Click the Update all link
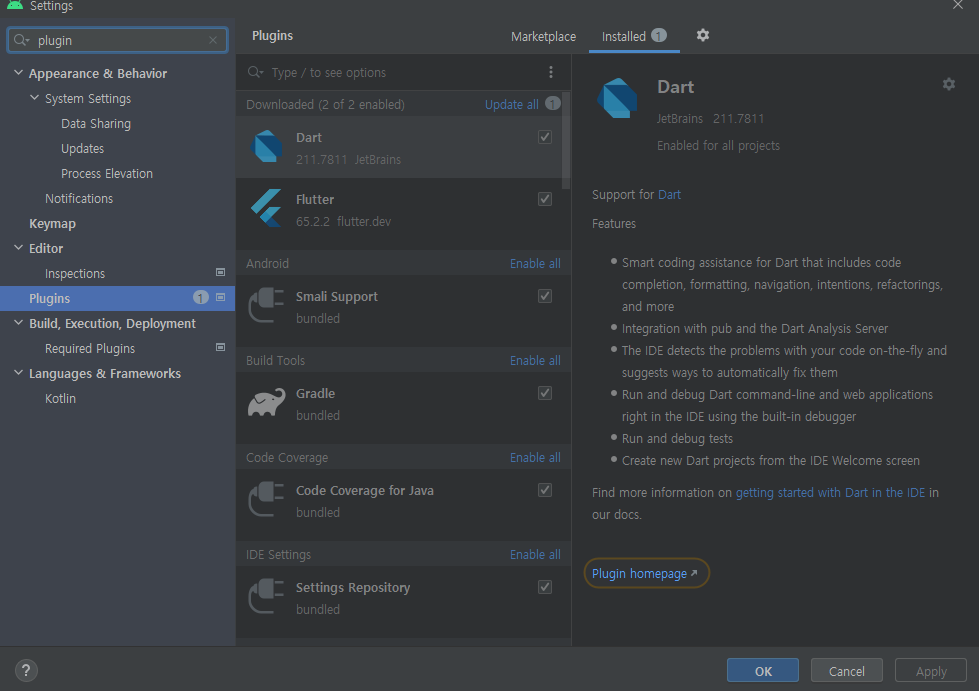 (x=511, y=104)
